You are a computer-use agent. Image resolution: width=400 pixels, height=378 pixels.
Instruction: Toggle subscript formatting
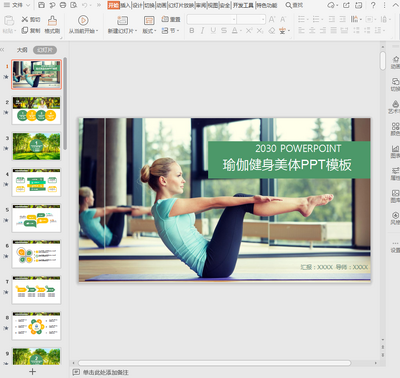point(260,31)
